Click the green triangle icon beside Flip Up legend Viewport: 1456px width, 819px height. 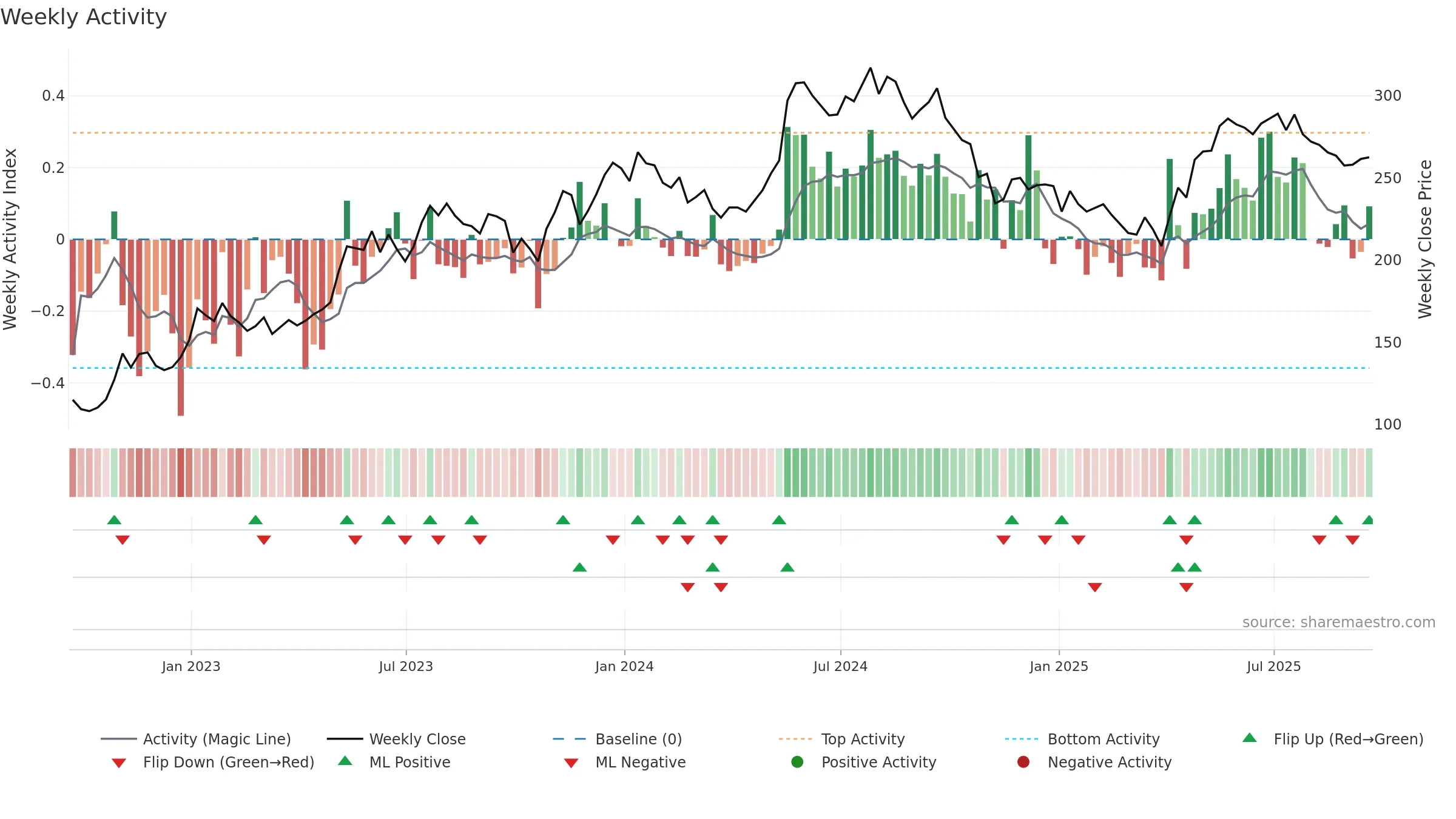click(1249, 738)
